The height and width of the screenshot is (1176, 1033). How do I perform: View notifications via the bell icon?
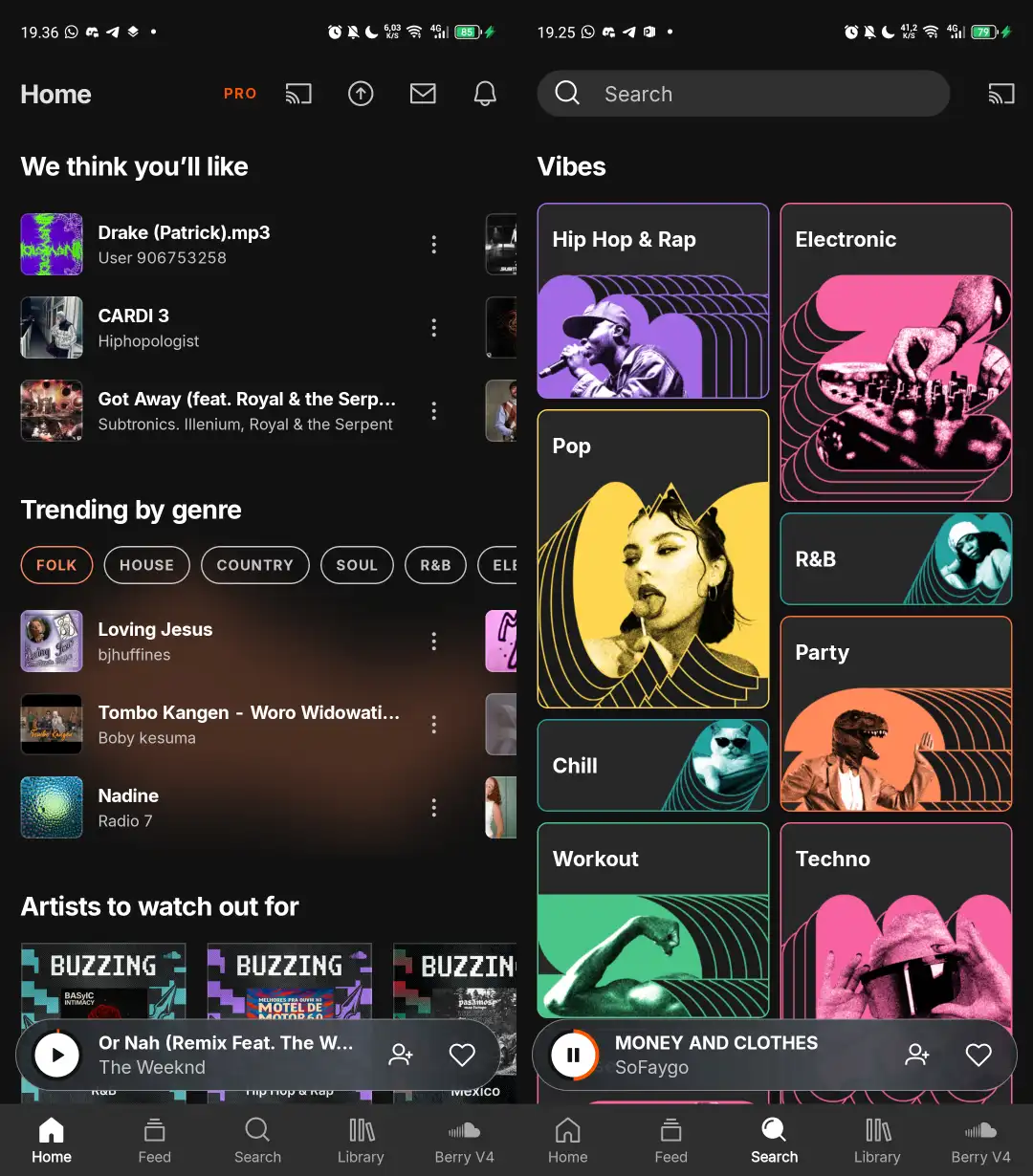[485, 93]
